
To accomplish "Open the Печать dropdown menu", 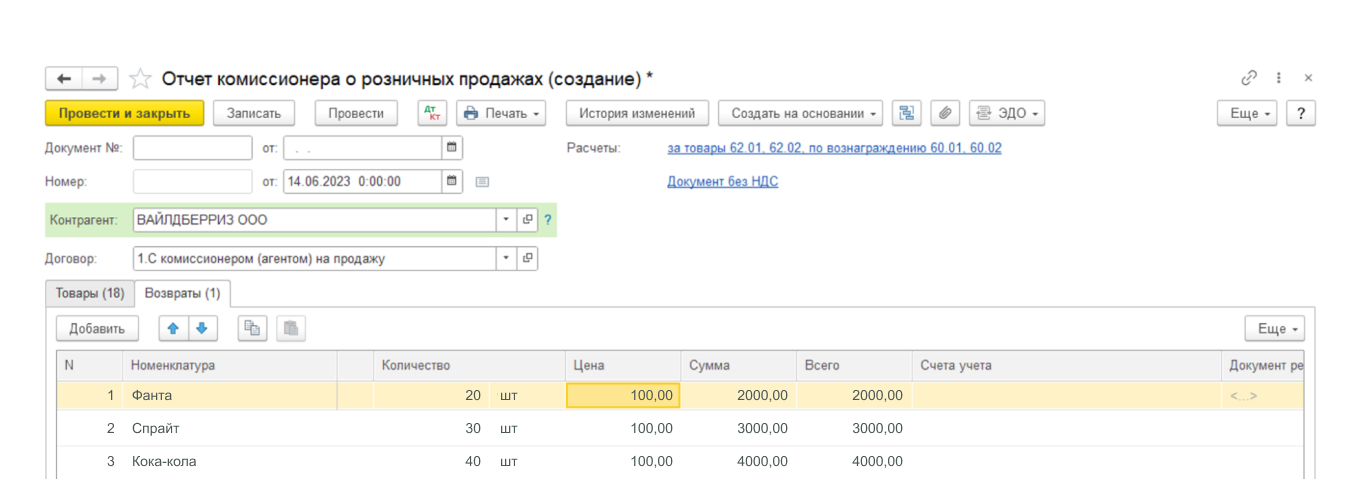I will coord(501,113).
